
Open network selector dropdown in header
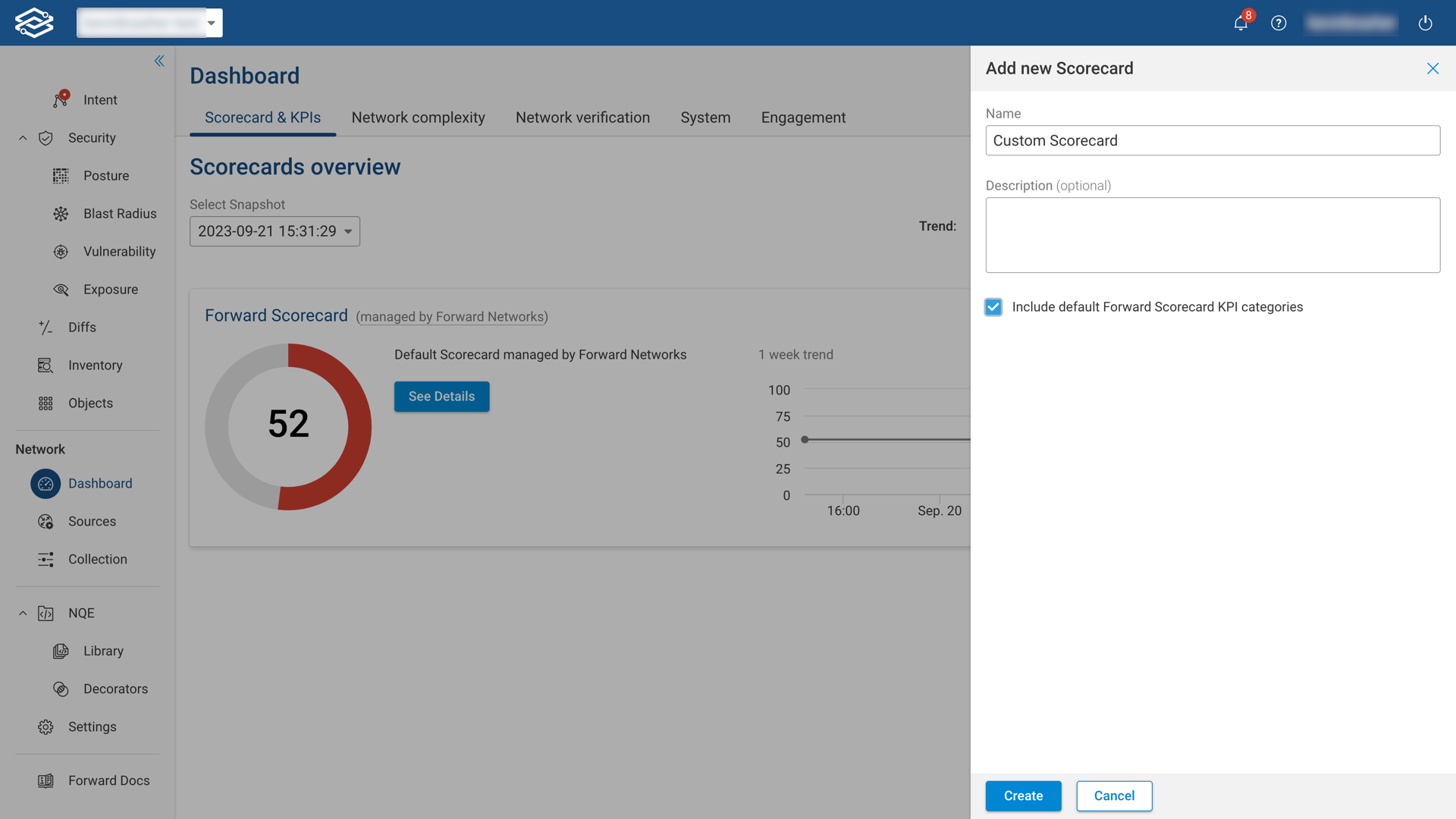212,23
